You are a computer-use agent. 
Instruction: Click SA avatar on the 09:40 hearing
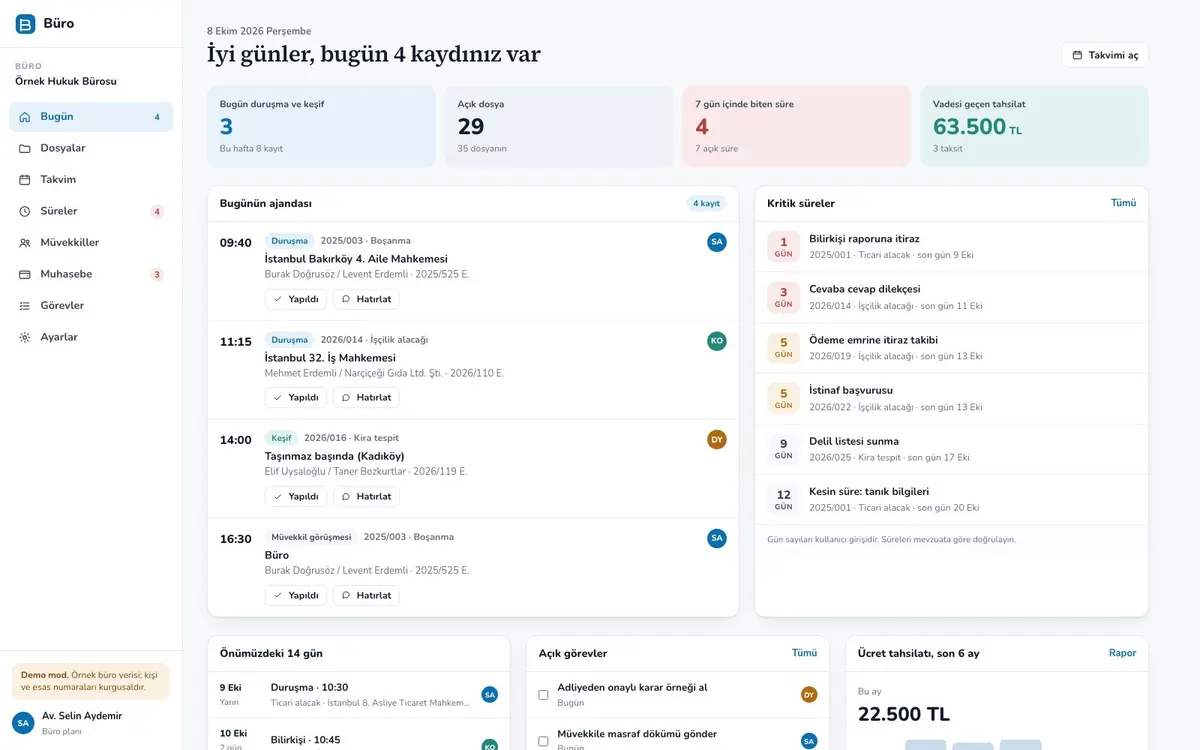[x=717, y=241]
